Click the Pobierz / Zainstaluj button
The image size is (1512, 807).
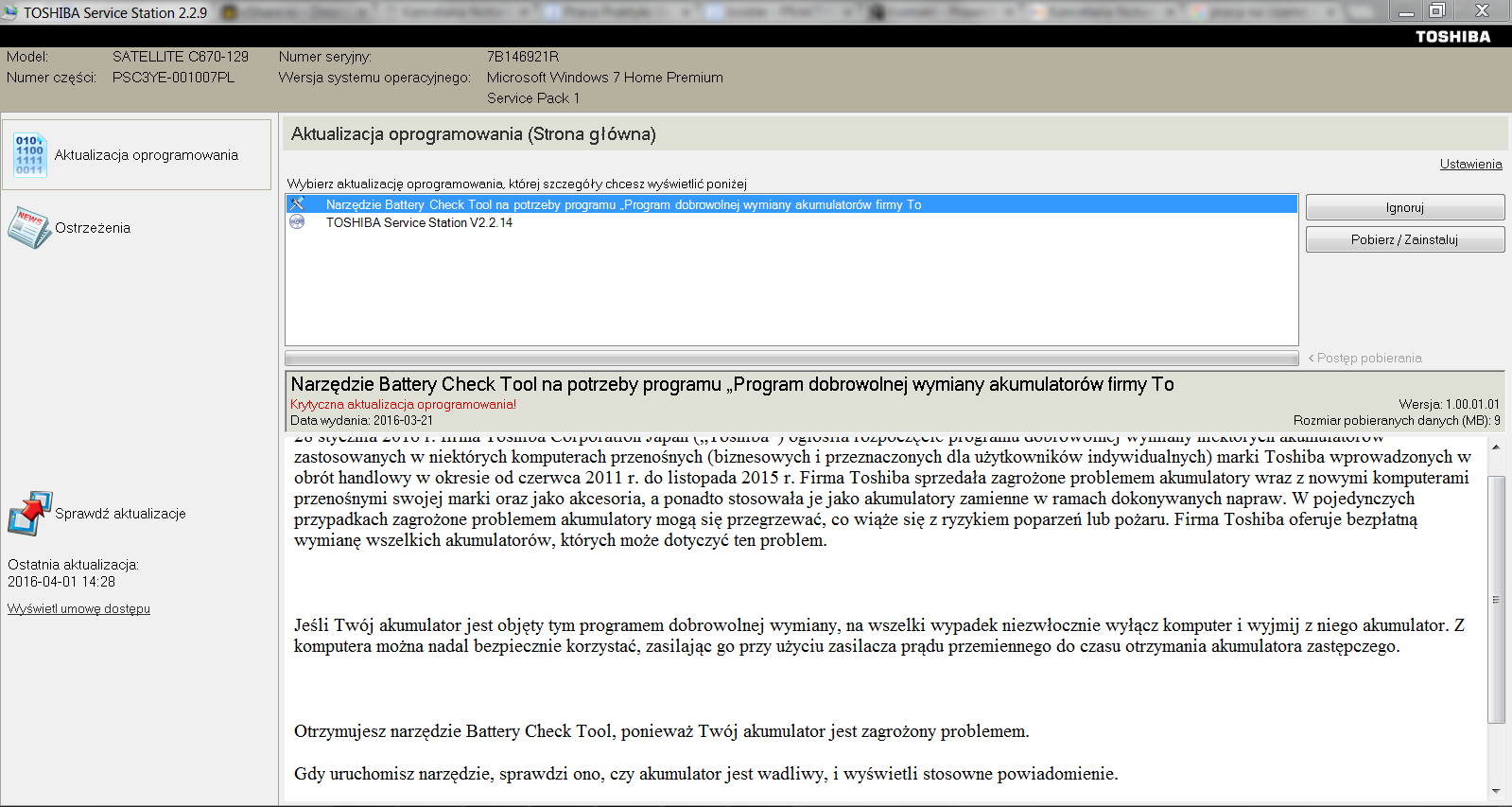pyautogui.click(x=1405, y=239)
